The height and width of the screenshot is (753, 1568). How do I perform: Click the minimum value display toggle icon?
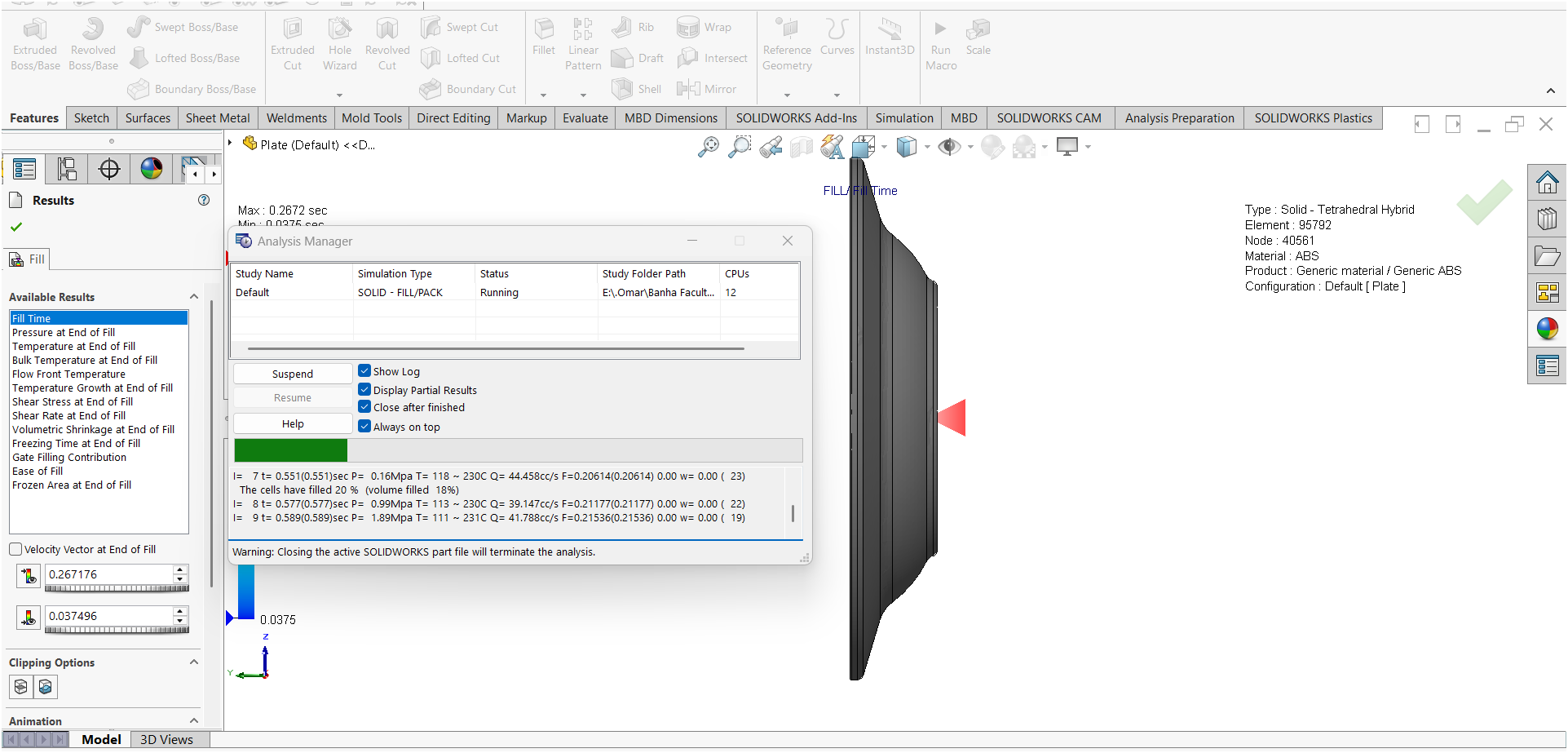click(29, 618)
